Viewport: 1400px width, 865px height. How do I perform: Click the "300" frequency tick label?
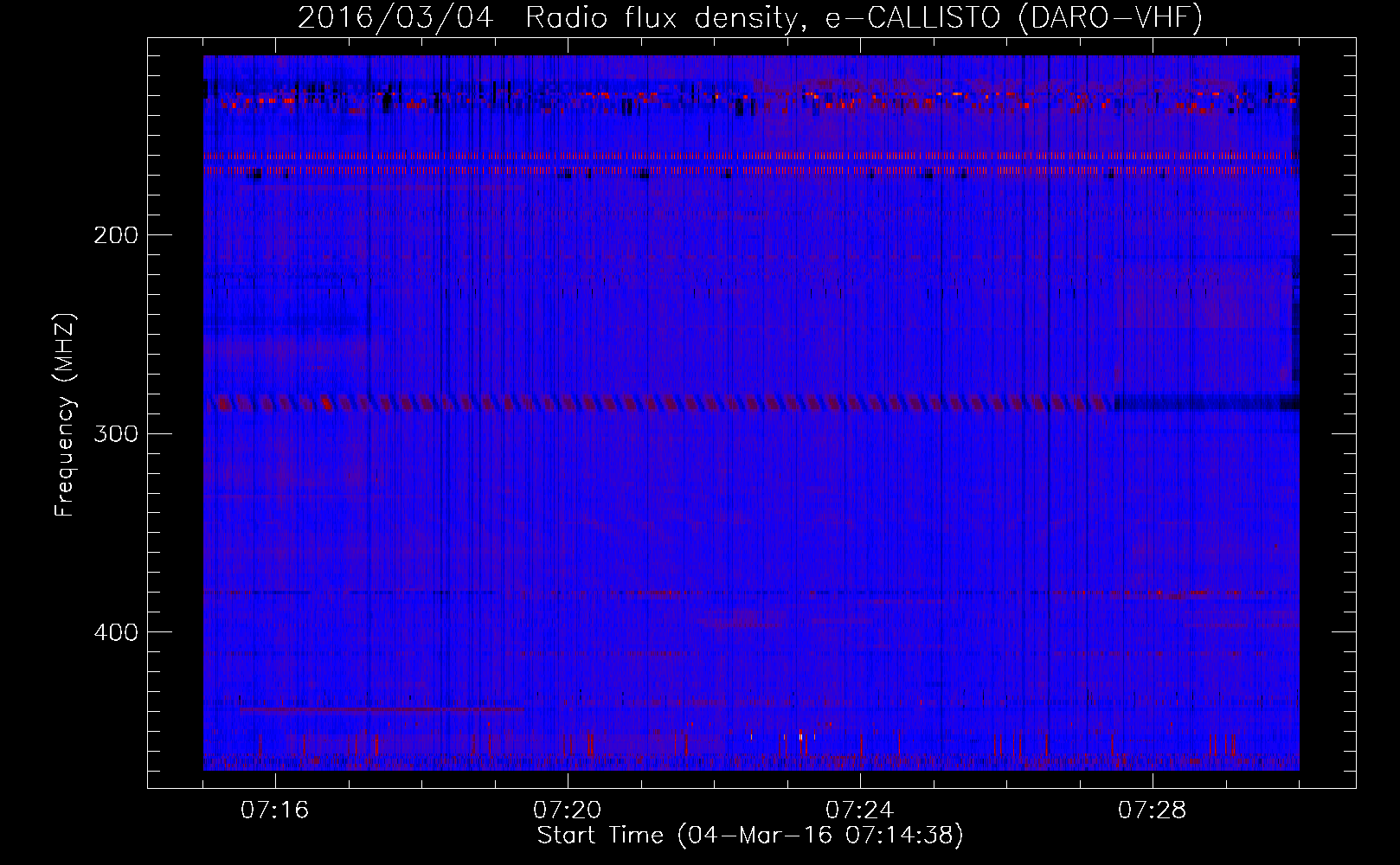click(x=115, y=433)
